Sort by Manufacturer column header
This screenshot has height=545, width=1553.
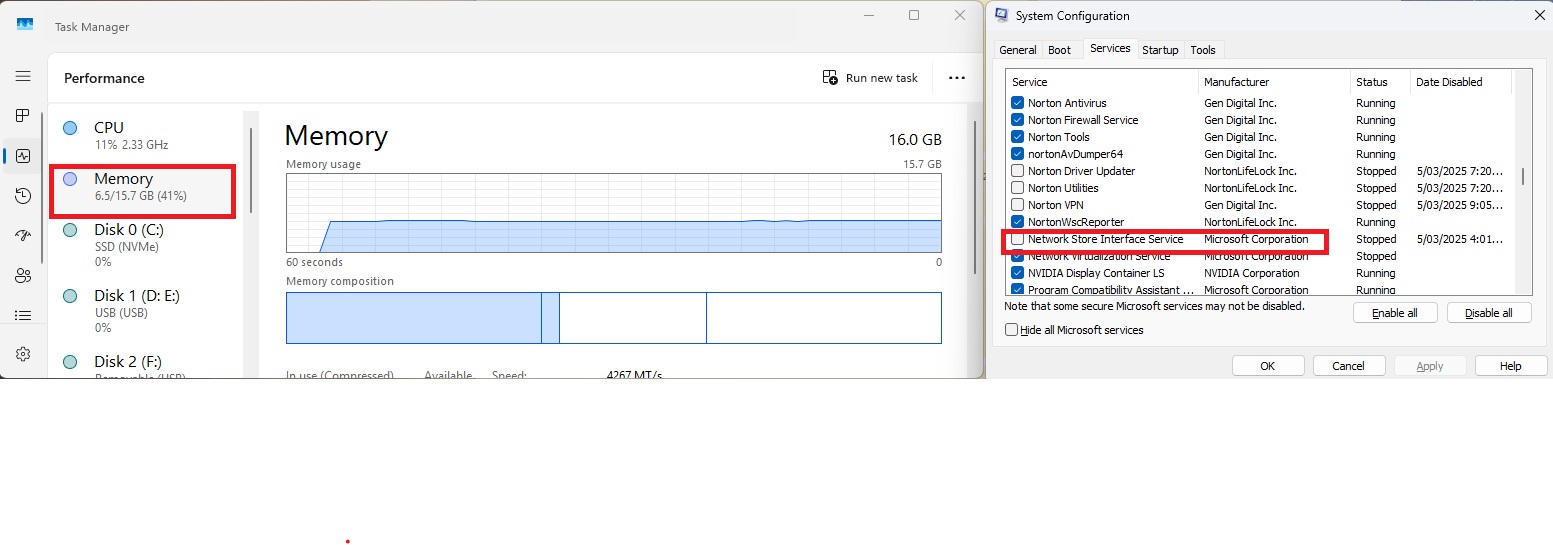(x=1274, y=82)
